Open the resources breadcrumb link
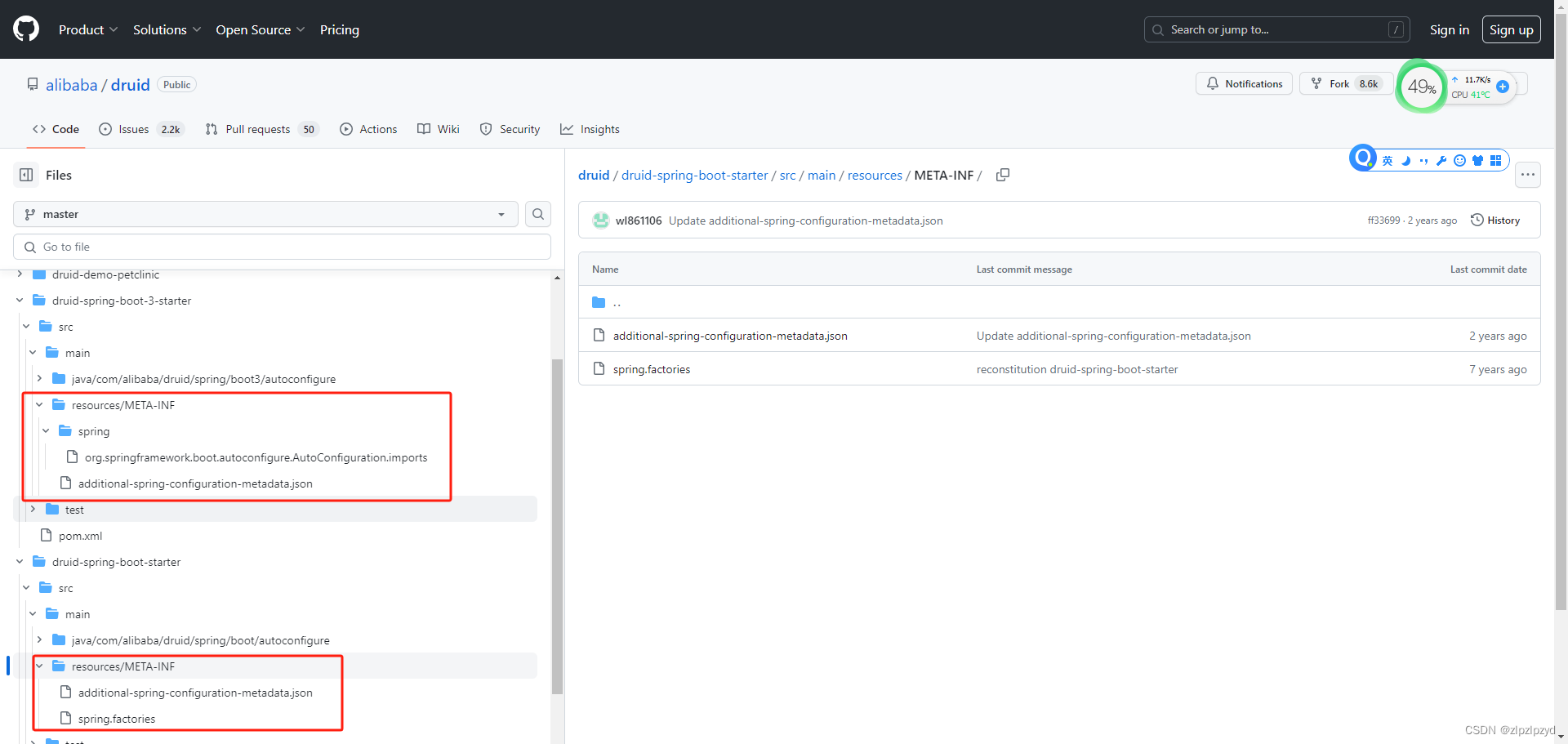The height and width of the screenshot is (744, 1568). 875,175
